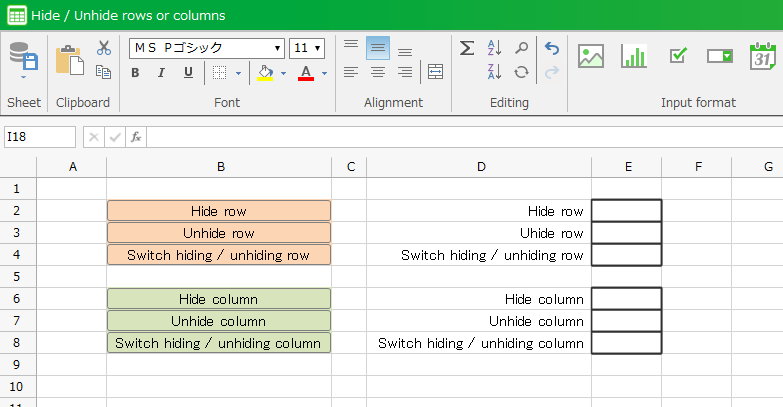Insert a checkbox input format
Viewport: 783px width, 407px height.
[x=677, y=56]
